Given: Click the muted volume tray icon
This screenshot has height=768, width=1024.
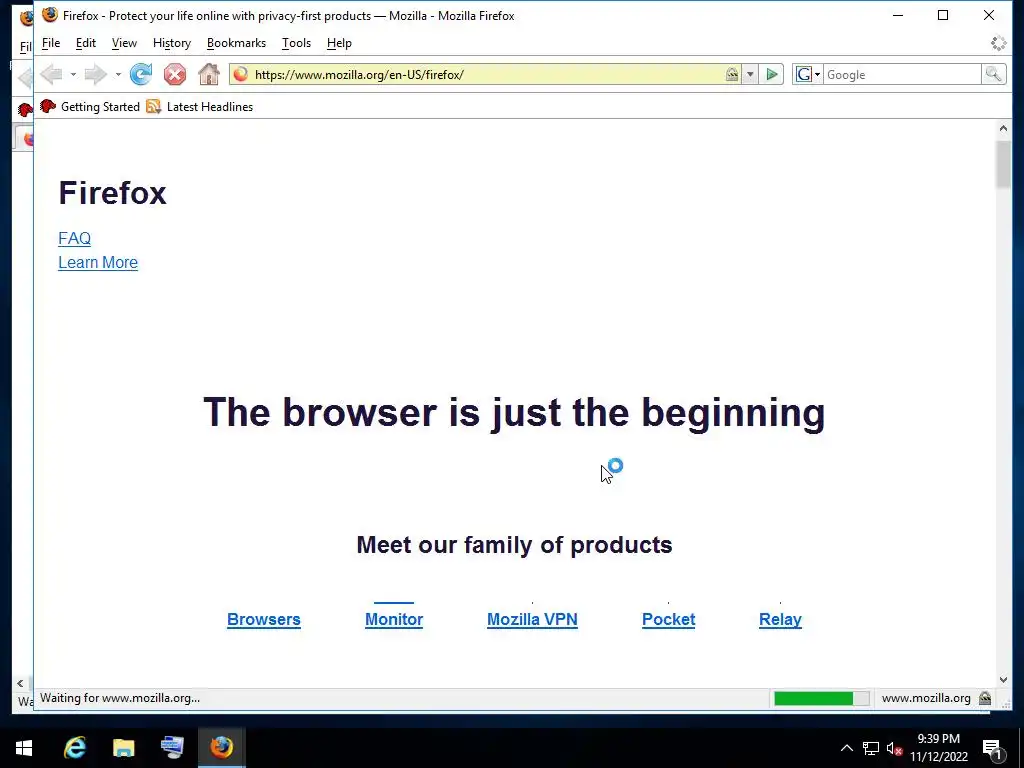Looking at the screenshot, I should [x=895, y=748].
